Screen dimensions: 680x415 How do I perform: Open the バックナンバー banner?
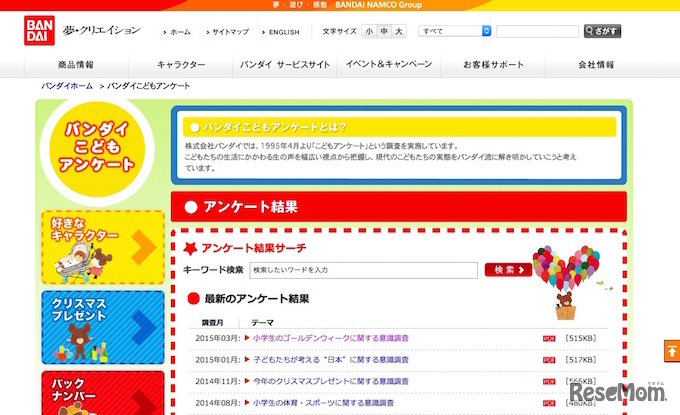click(103, 393)
